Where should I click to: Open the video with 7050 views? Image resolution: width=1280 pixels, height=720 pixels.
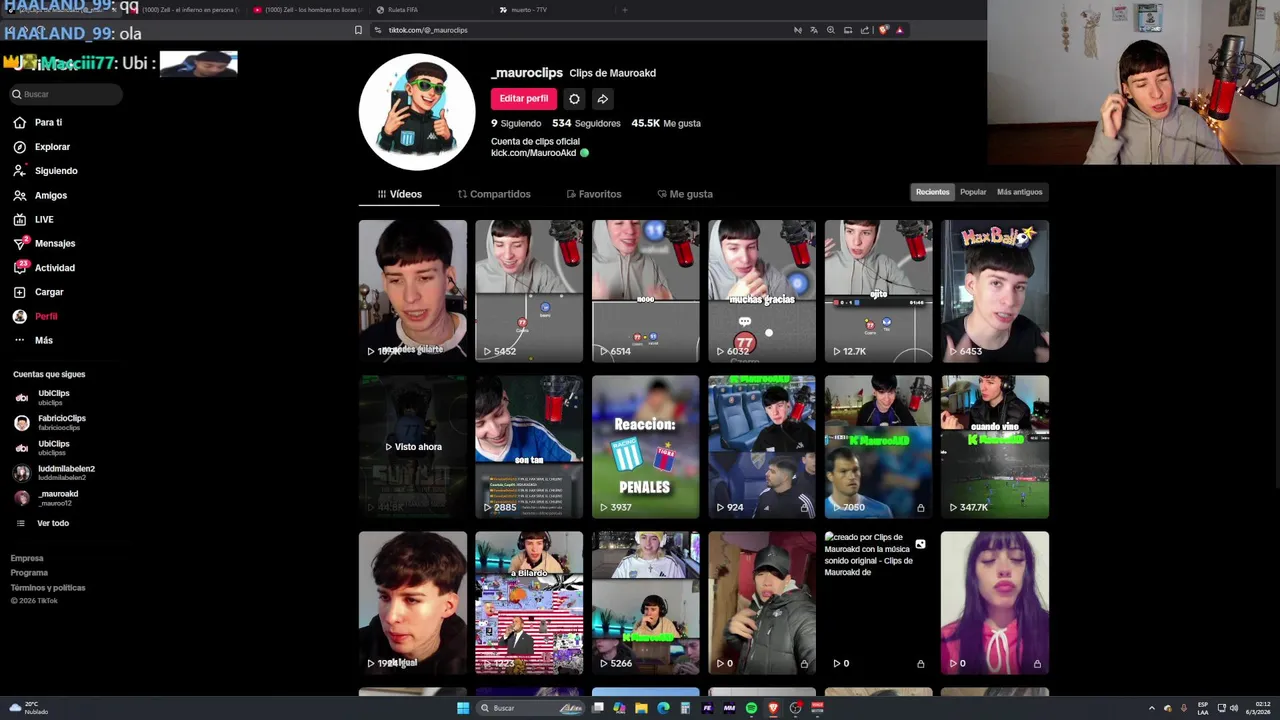point(878,447)
